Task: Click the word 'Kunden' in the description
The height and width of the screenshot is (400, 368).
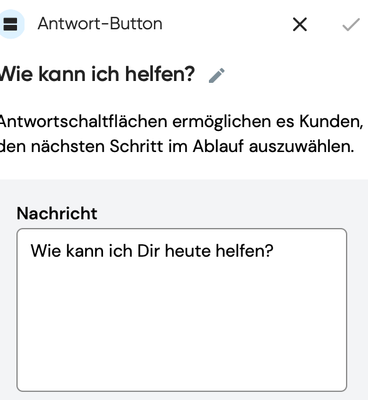Action: tap(329, 122)
